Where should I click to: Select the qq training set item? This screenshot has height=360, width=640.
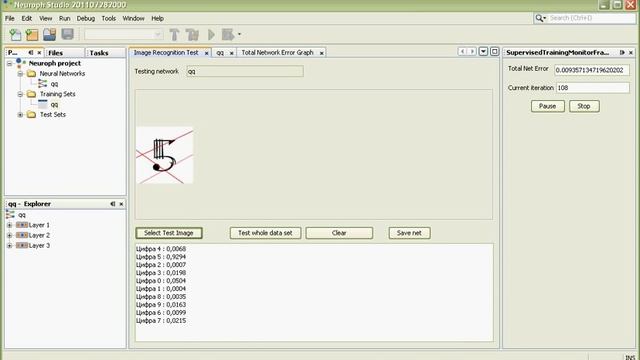pyautogui.click(x=54, y=104)
